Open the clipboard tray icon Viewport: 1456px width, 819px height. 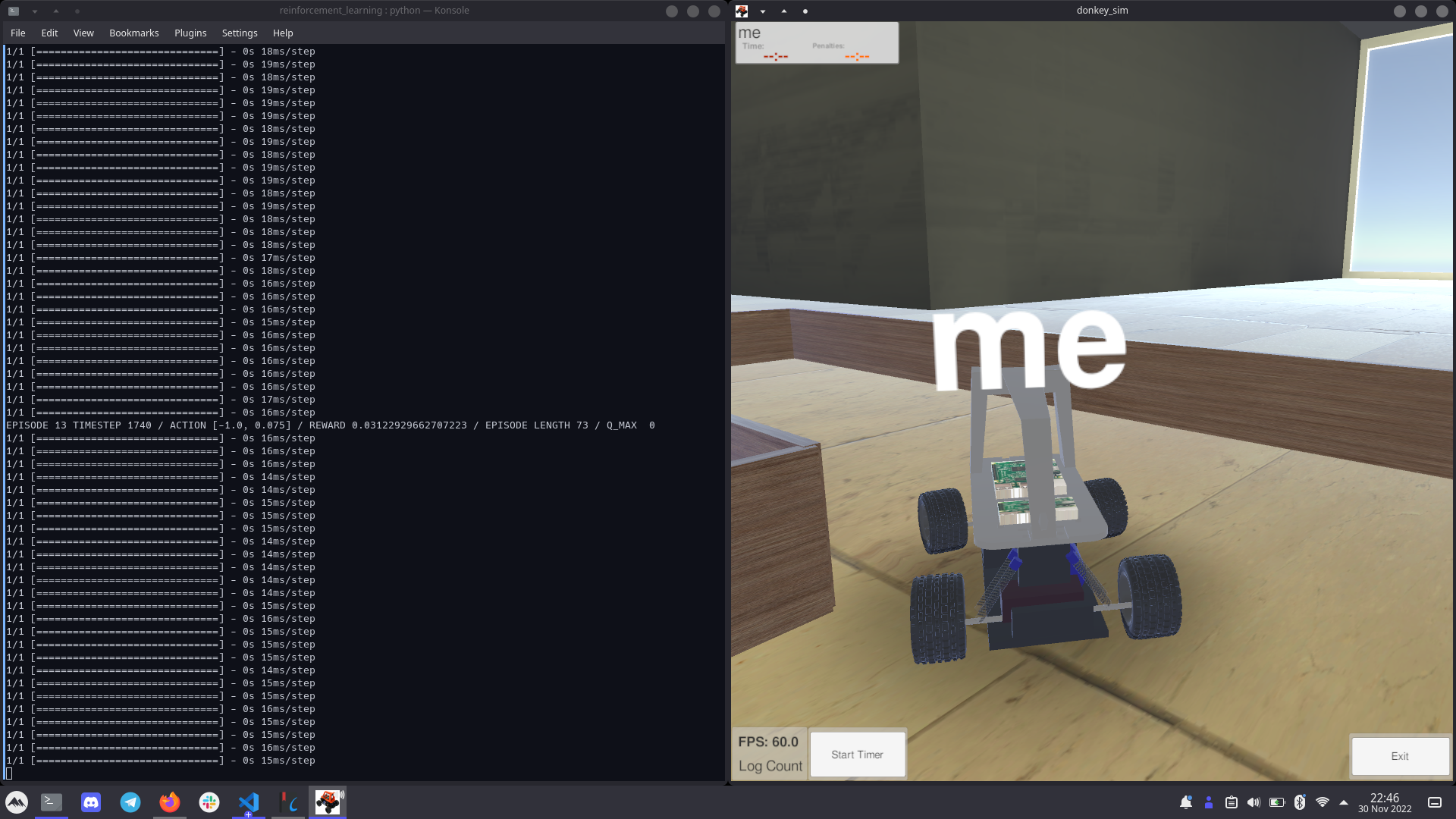(1232, 802)
